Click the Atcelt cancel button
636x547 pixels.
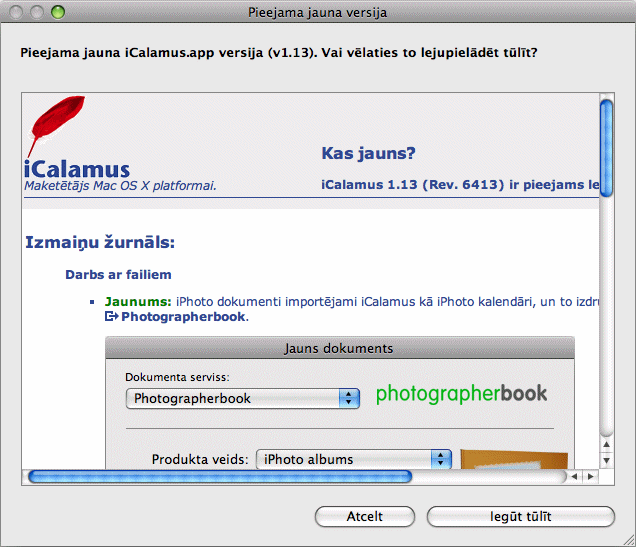pyautogui.click(x=365, y=516)
